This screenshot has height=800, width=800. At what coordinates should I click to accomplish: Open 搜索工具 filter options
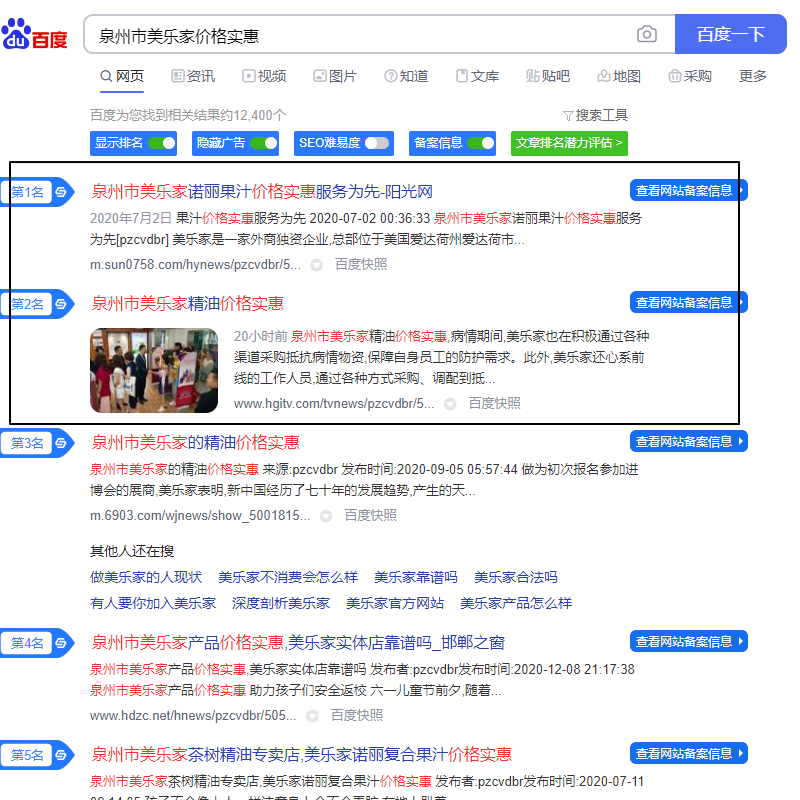(x=595, y=115)
